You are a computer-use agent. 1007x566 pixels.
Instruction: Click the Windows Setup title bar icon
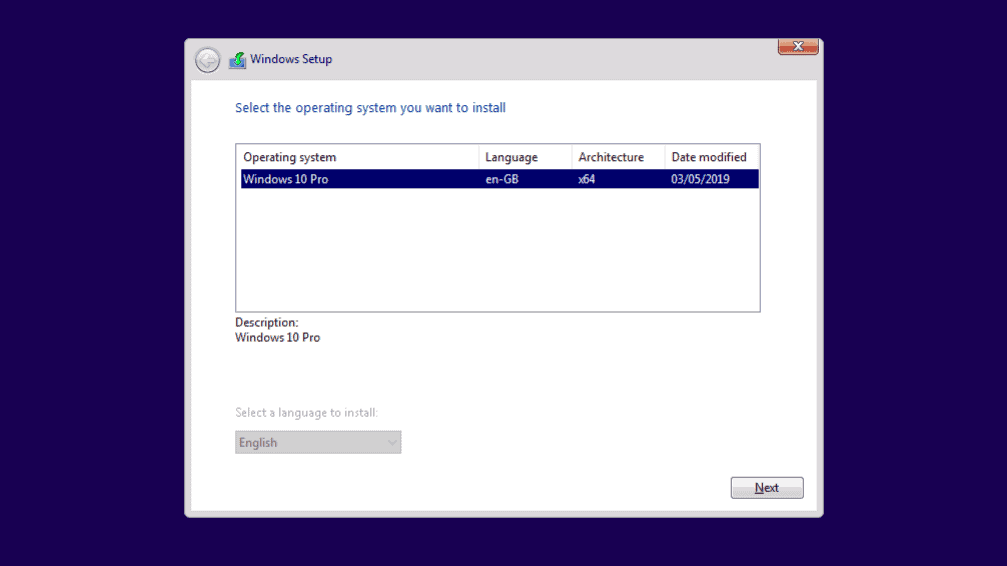[237, 60]
